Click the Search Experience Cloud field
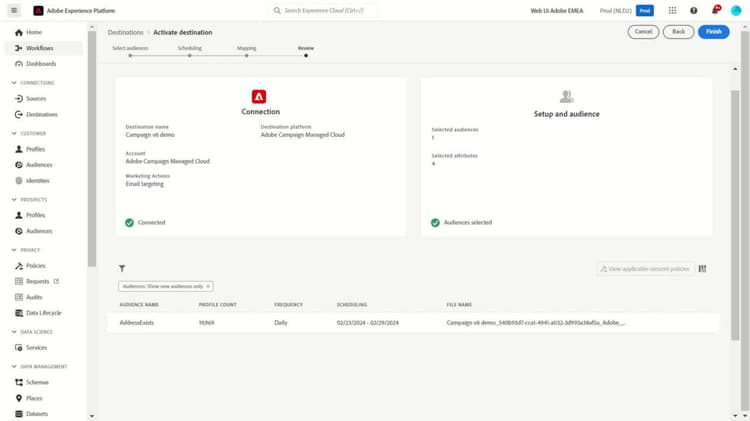Image resolution: width=750 pixels, height=421 pixels. point(324,11)
